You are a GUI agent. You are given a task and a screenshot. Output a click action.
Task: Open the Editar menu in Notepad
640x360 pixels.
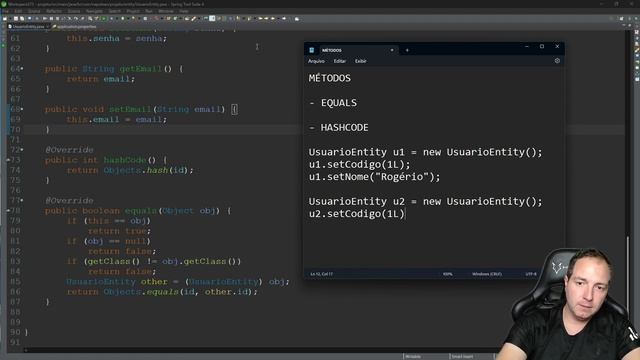click(340, 61)
